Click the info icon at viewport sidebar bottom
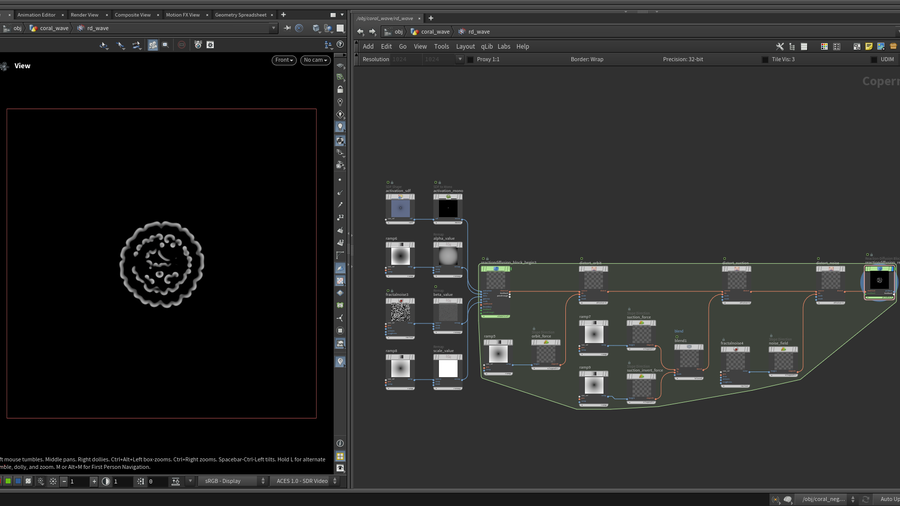The width and height of the screenshot is (900, 506). 340,443
